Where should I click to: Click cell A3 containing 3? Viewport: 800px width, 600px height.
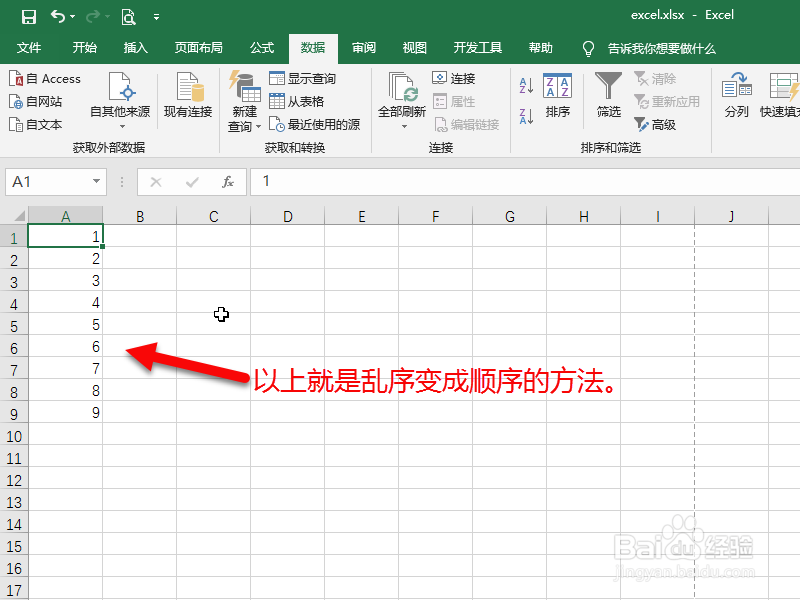(x=65, y=281)
